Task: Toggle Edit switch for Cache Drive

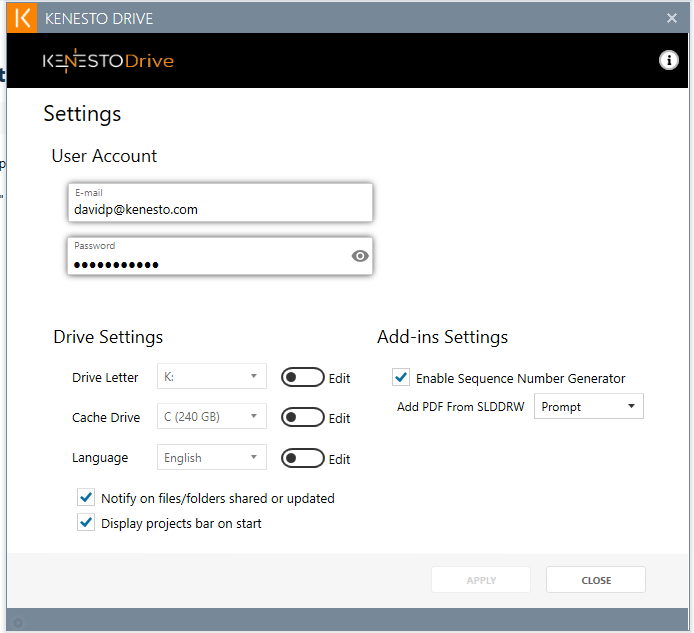Action: (303, 417)
